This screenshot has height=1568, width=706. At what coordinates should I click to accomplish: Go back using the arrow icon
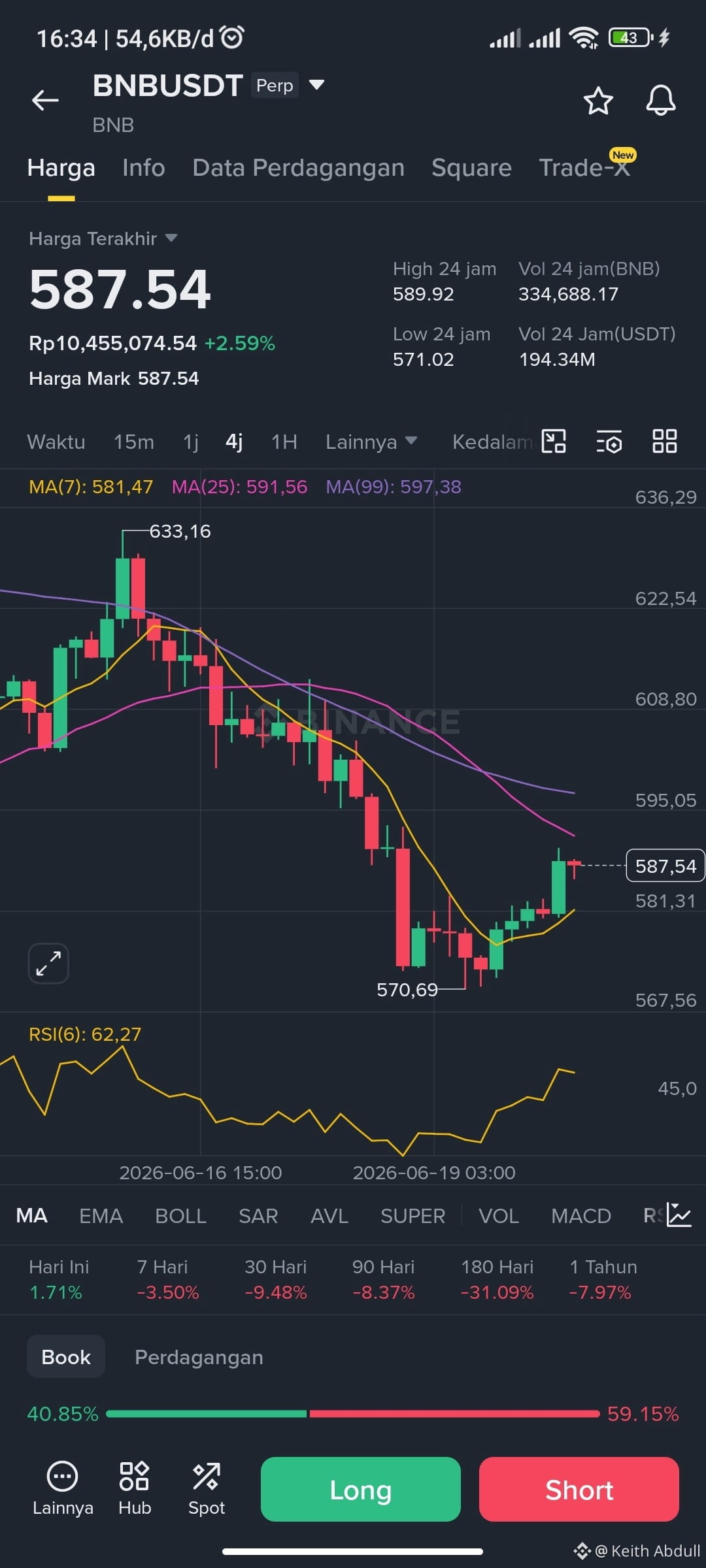pos(45,101)
